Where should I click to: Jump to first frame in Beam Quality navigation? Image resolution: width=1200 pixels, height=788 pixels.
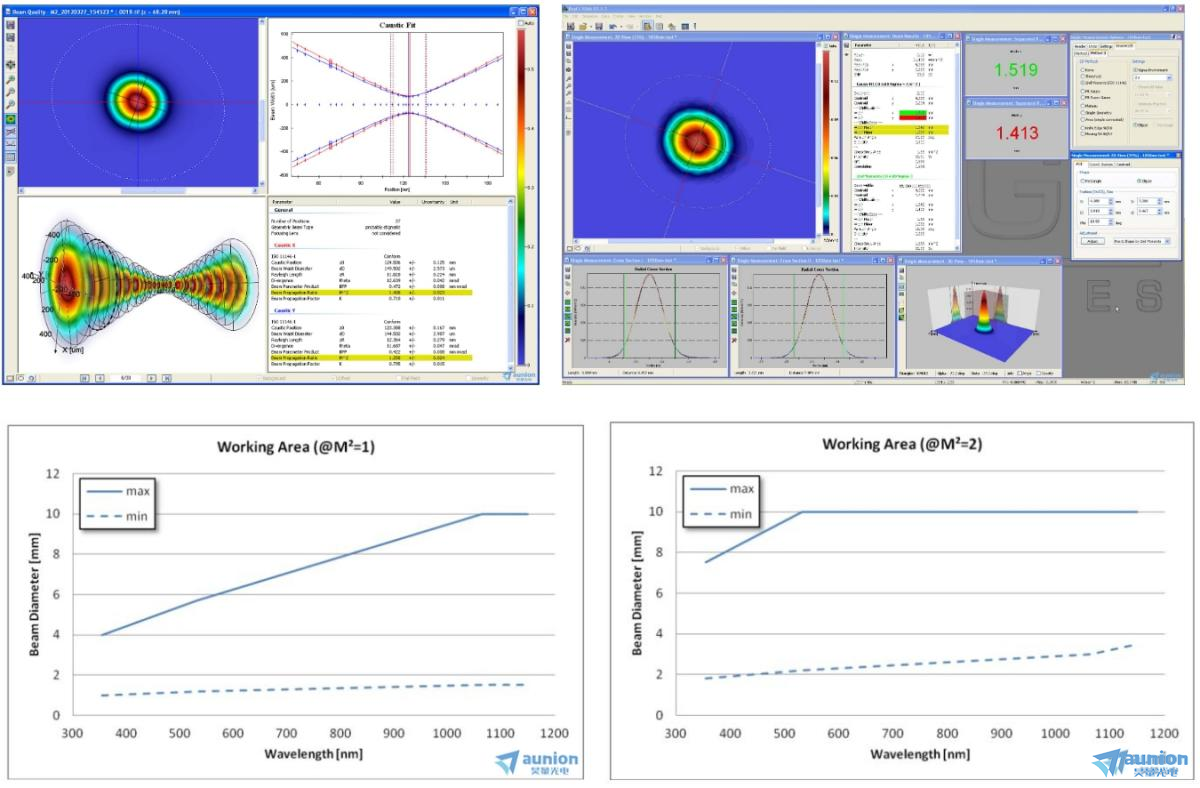[84, 378]
